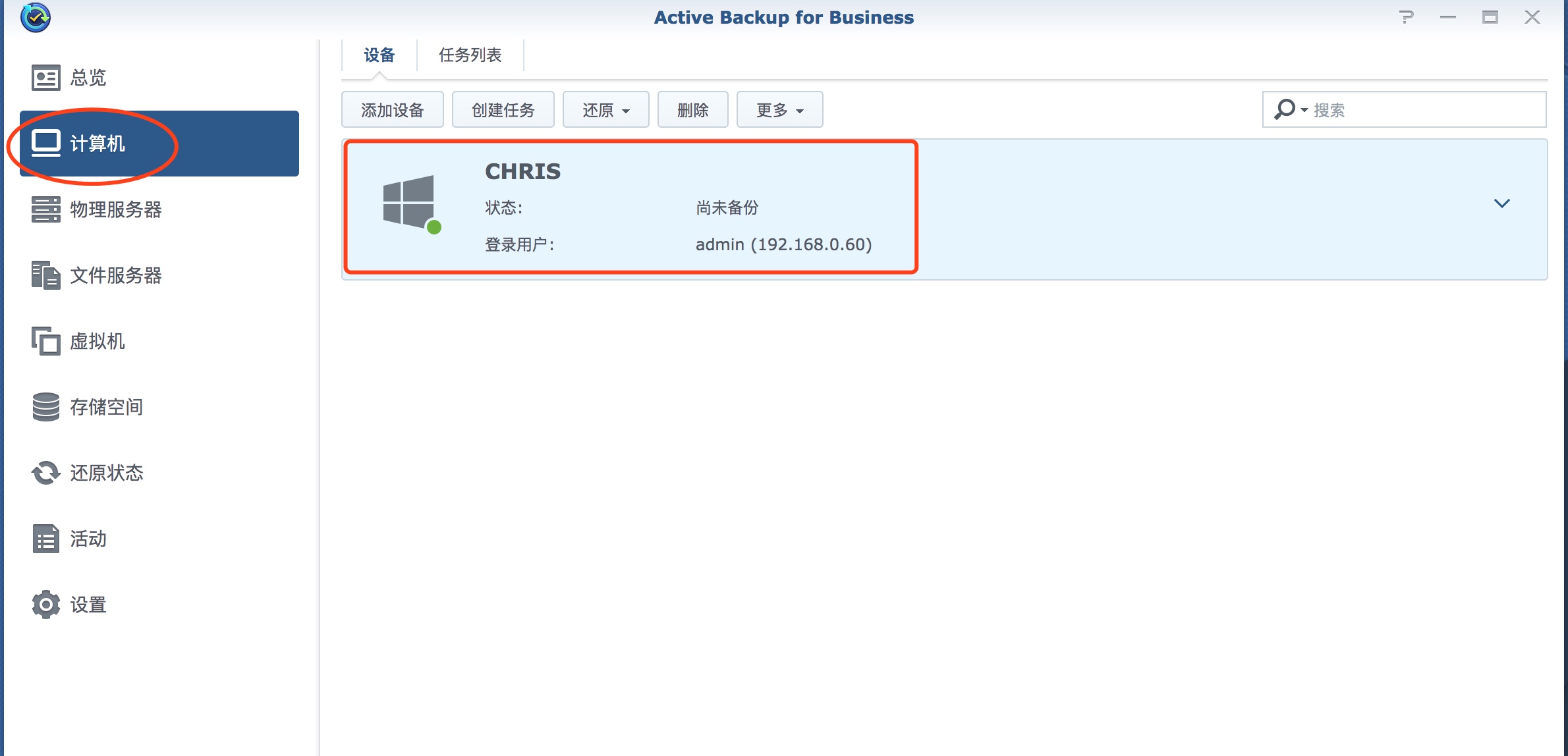Select 计算机 label in the sidebar
The width and height of the screenshot is (1568, 756).
point(98,144)
